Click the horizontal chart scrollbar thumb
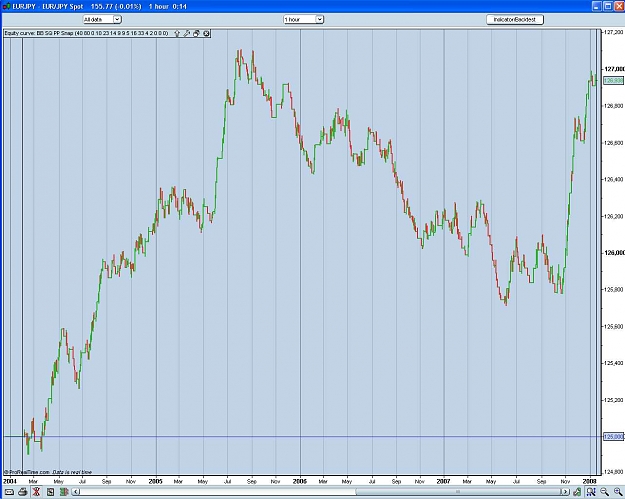The height and width of the screenshot is (499, 625). click(x=458, y=492)
